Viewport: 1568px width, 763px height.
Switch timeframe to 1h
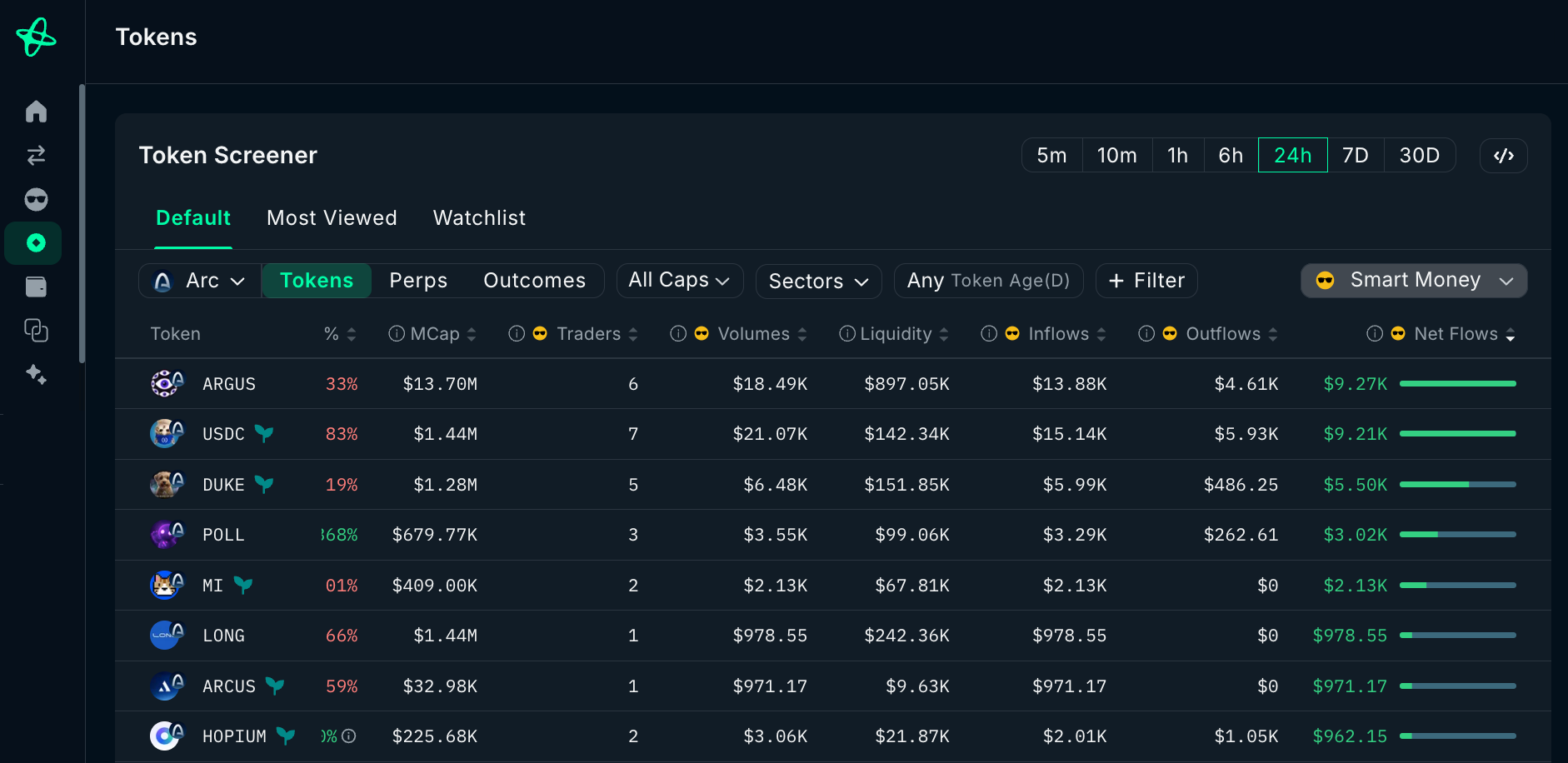(1177, 156)
